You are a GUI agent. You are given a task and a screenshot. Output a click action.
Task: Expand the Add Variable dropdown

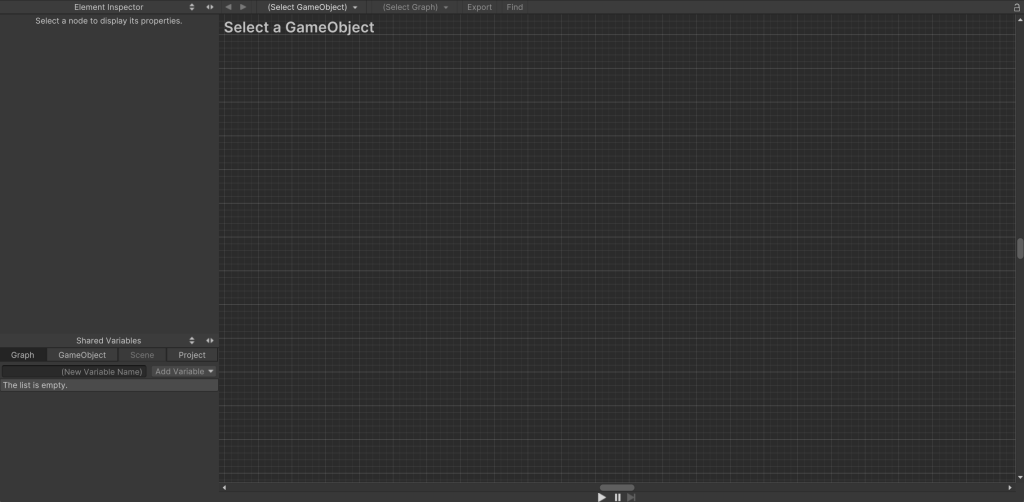(x=184, y=371)
